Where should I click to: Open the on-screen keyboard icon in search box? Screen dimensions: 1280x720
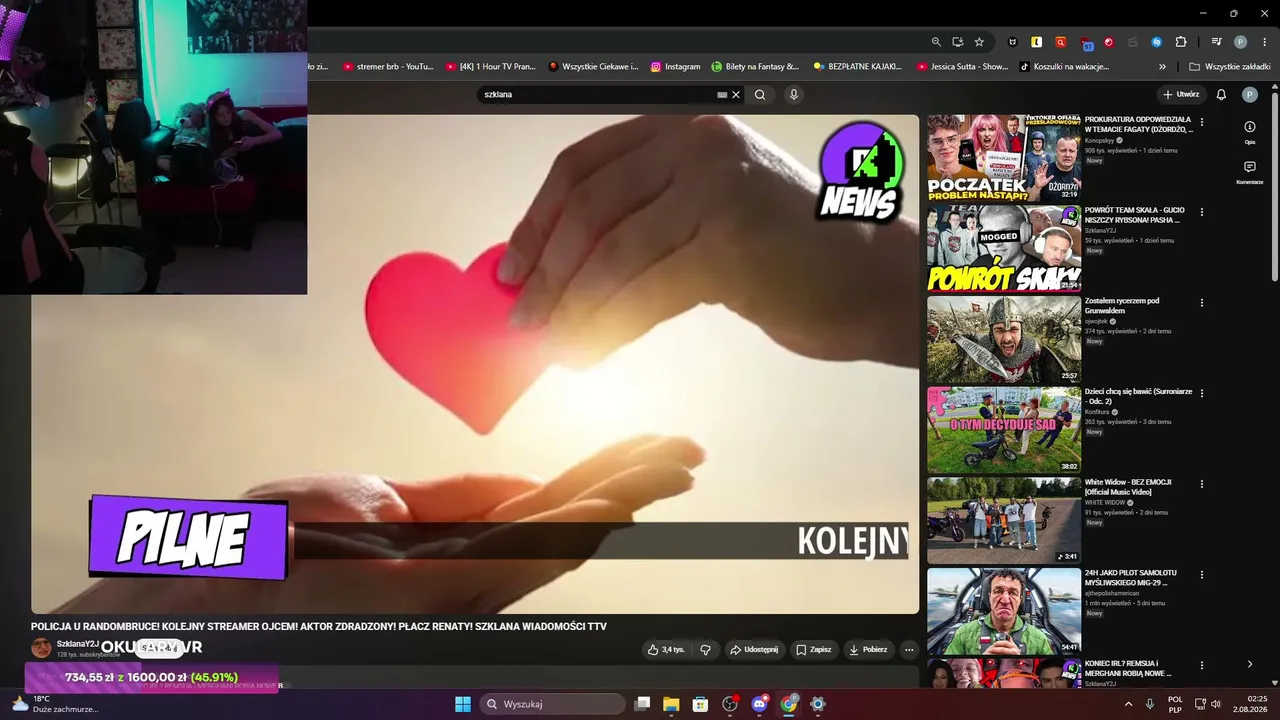tap(722, 95)
